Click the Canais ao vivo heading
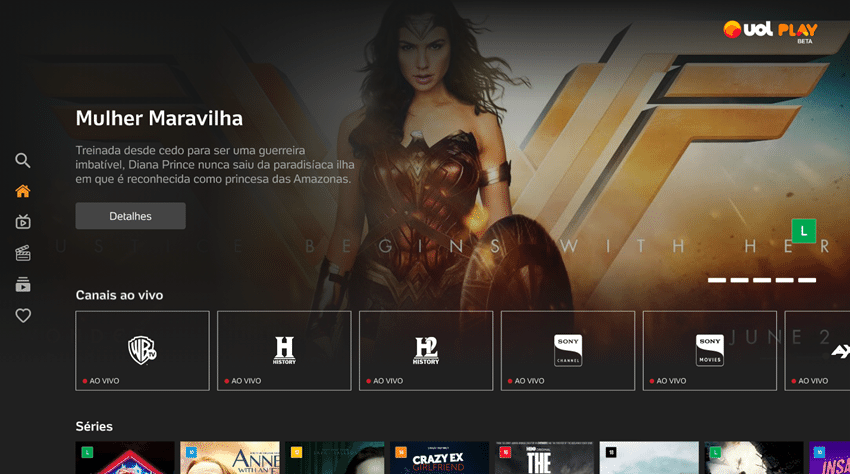The height and width of the screenshot is (474, 850). [x=119, y=295]
